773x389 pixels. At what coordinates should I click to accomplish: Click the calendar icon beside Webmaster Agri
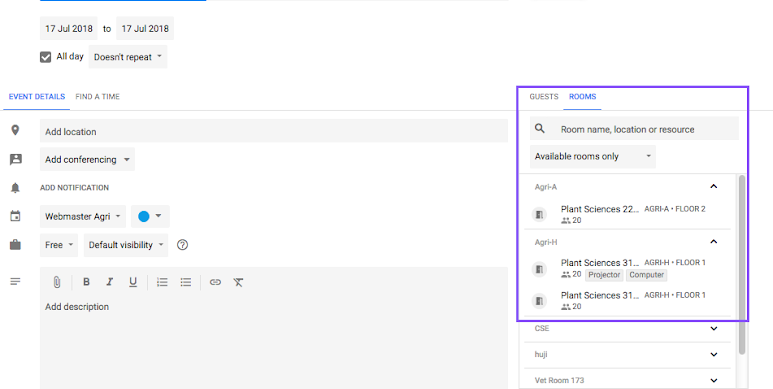click(15, 216)
